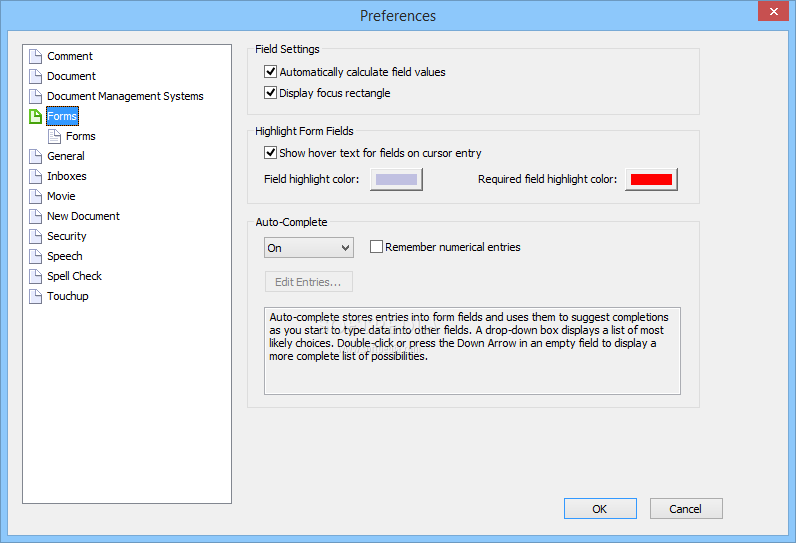The height and width of the screenshot is (543, 796).
Task: Change the Required field highlight color swatch
Action: pyautogui.click(x=651, y=180)
